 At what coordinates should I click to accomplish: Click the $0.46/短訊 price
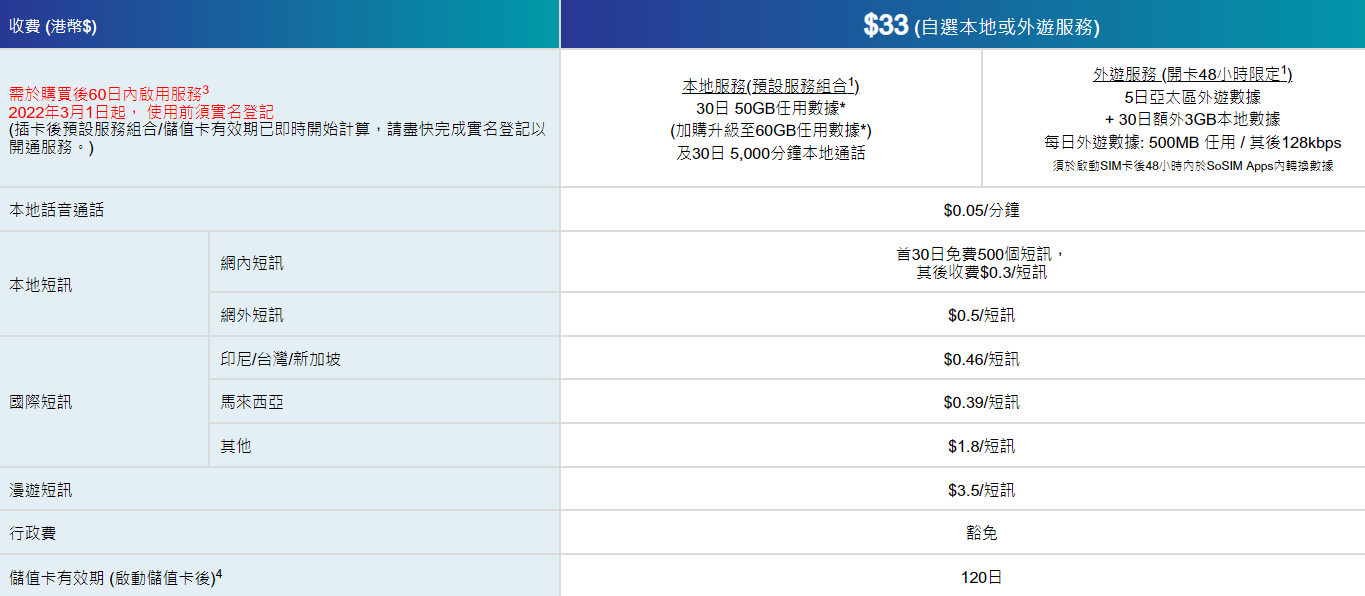[x=981, y=359]
